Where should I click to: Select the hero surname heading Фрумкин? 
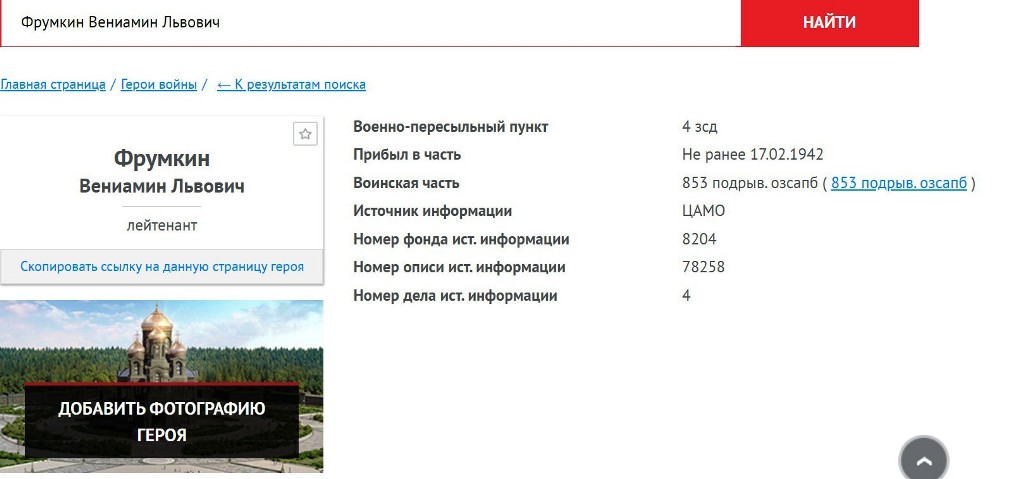point(162,159)
